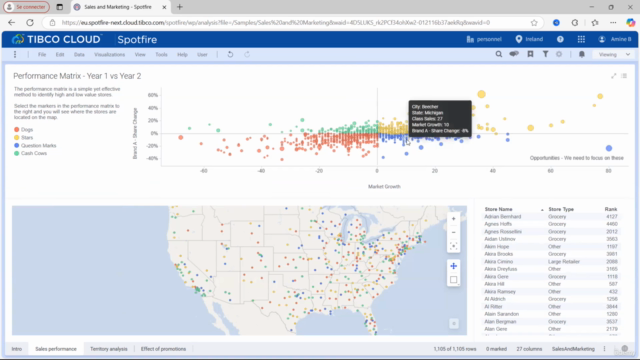
Task: Switch to the Territory analysis tab
Action: pyautogui.click(x=109, y=349)
